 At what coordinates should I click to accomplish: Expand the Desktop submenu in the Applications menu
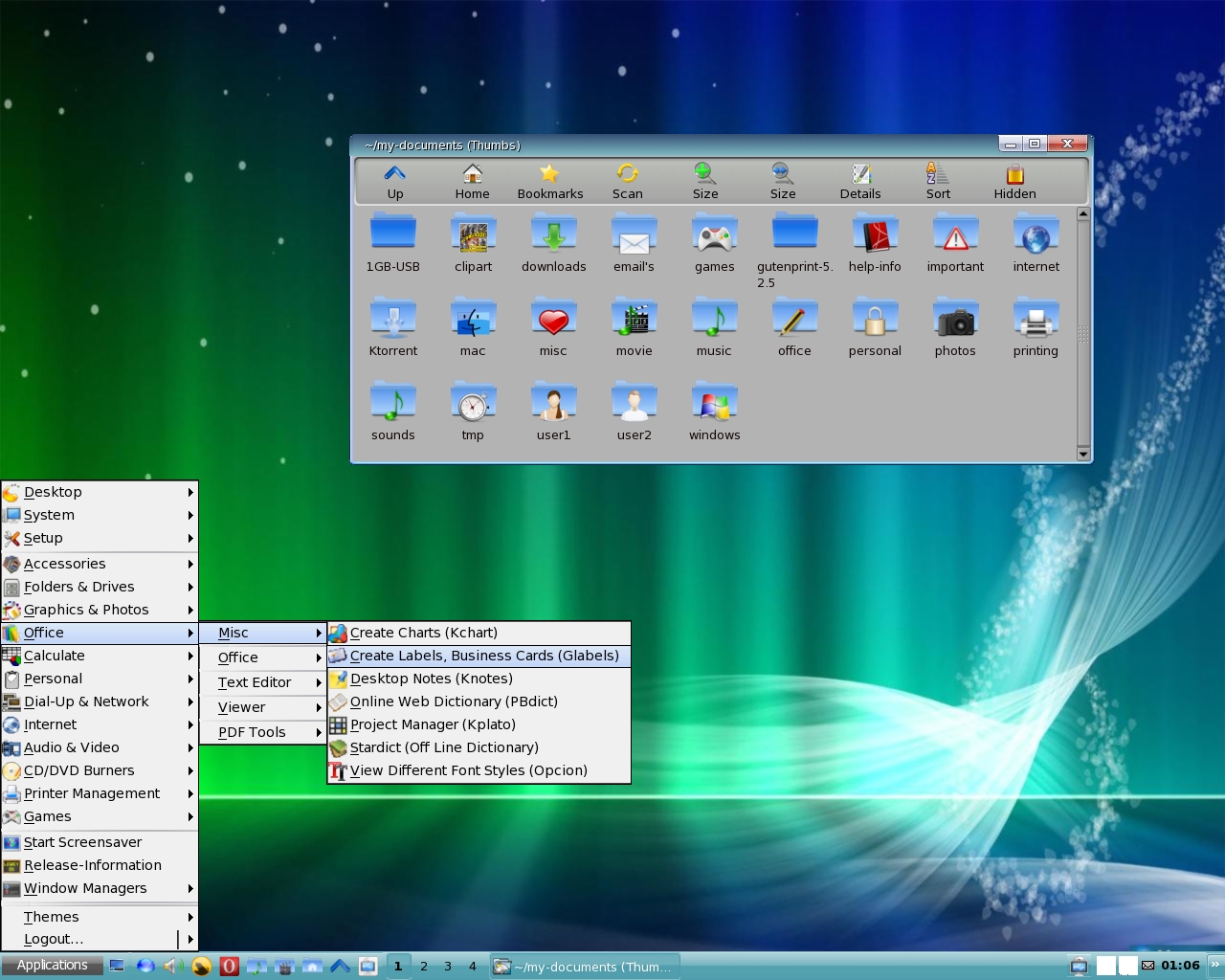100,492
